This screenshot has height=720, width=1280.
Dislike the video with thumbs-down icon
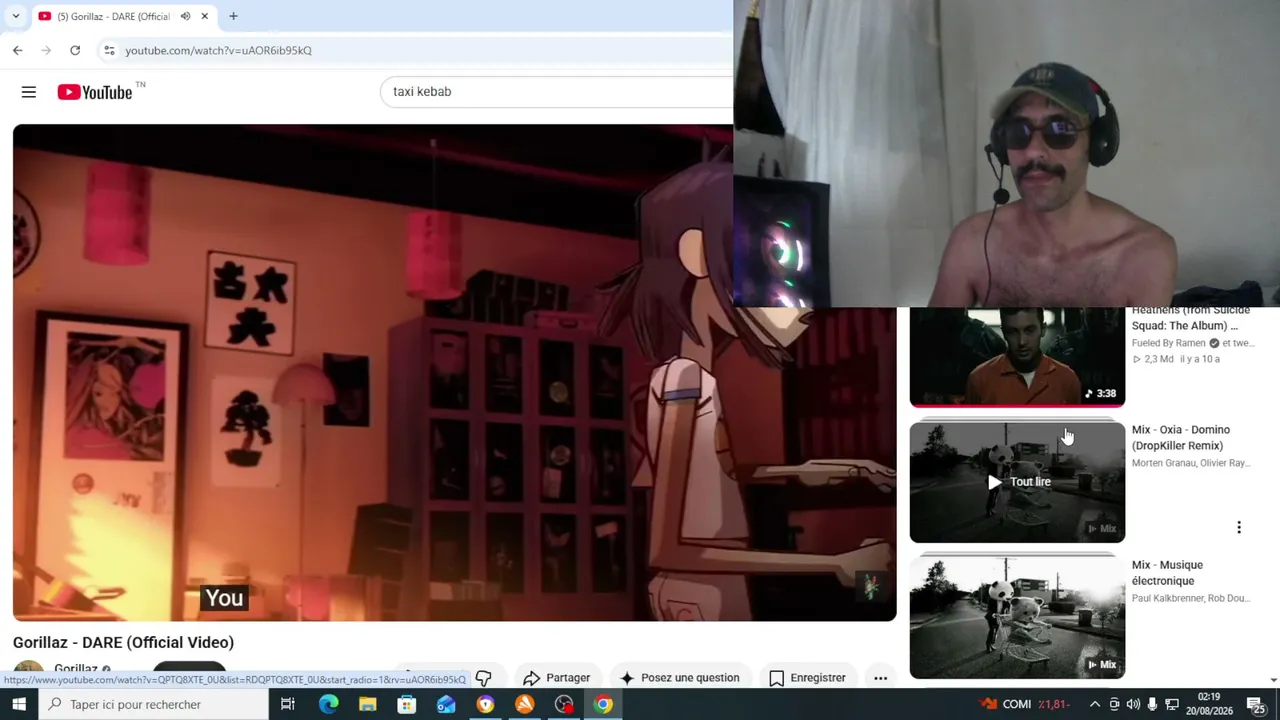pos(484,678)
